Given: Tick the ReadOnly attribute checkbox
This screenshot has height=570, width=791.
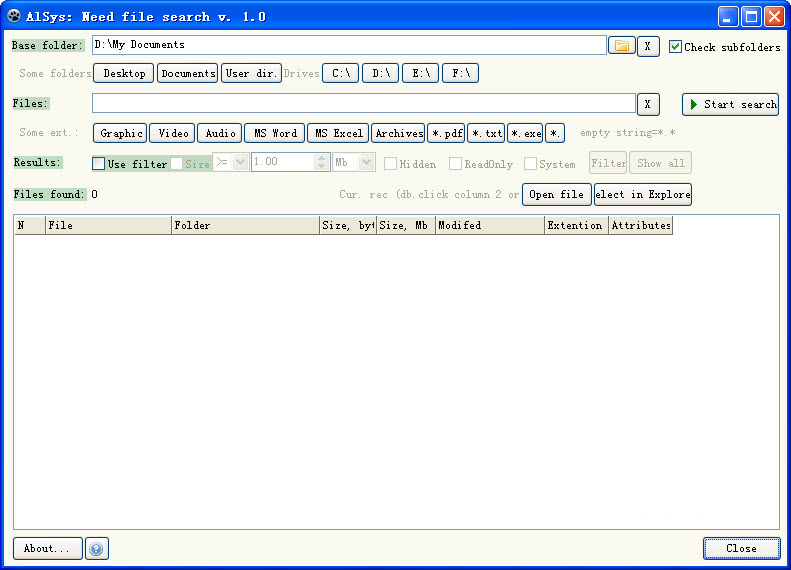Looking at the screenshot, I should click(x=455, y=164).
